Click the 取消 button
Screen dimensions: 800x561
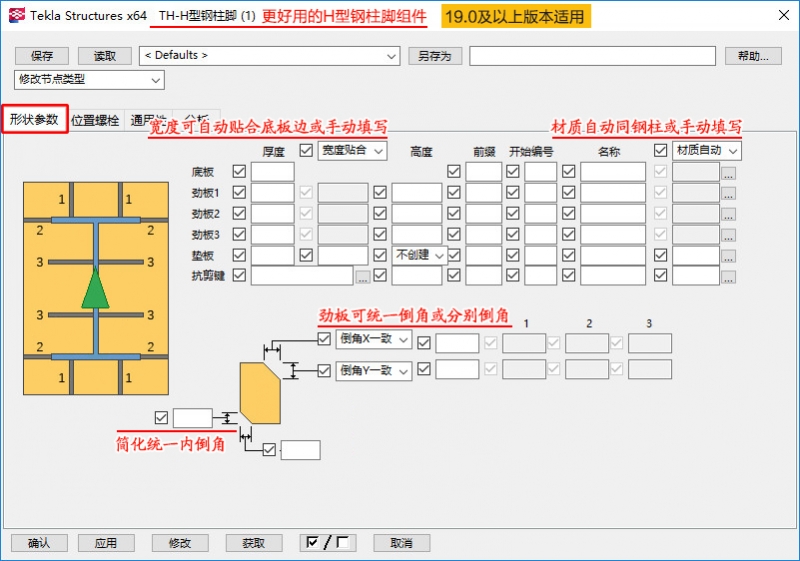click(x=402, y=543)
